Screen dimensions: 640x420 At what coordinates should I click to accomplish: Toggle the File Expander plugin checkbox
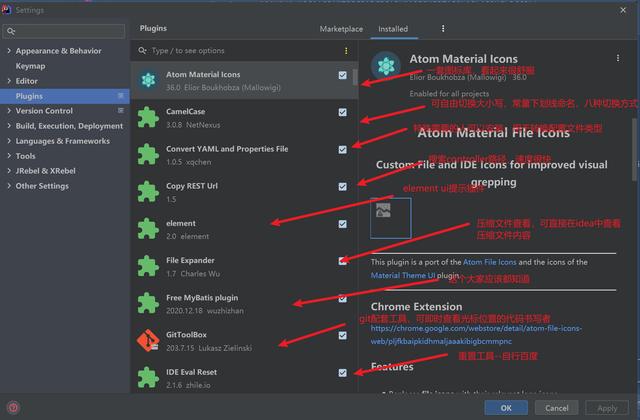coord(342,261)
